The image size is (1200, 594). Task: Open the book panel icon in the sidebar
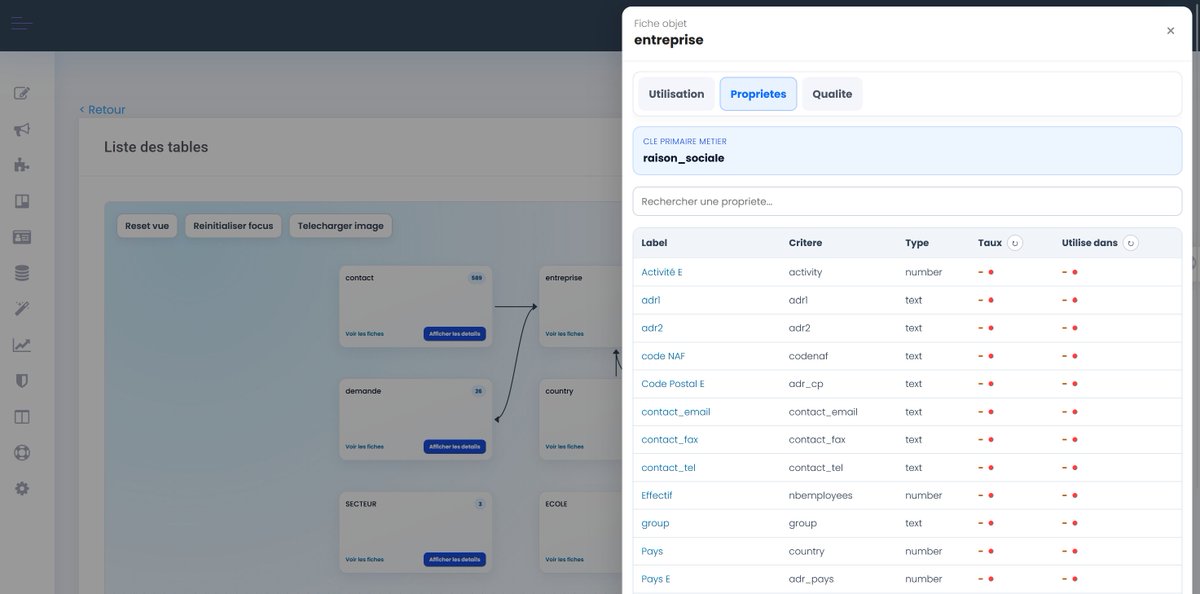tap(22, 201)
